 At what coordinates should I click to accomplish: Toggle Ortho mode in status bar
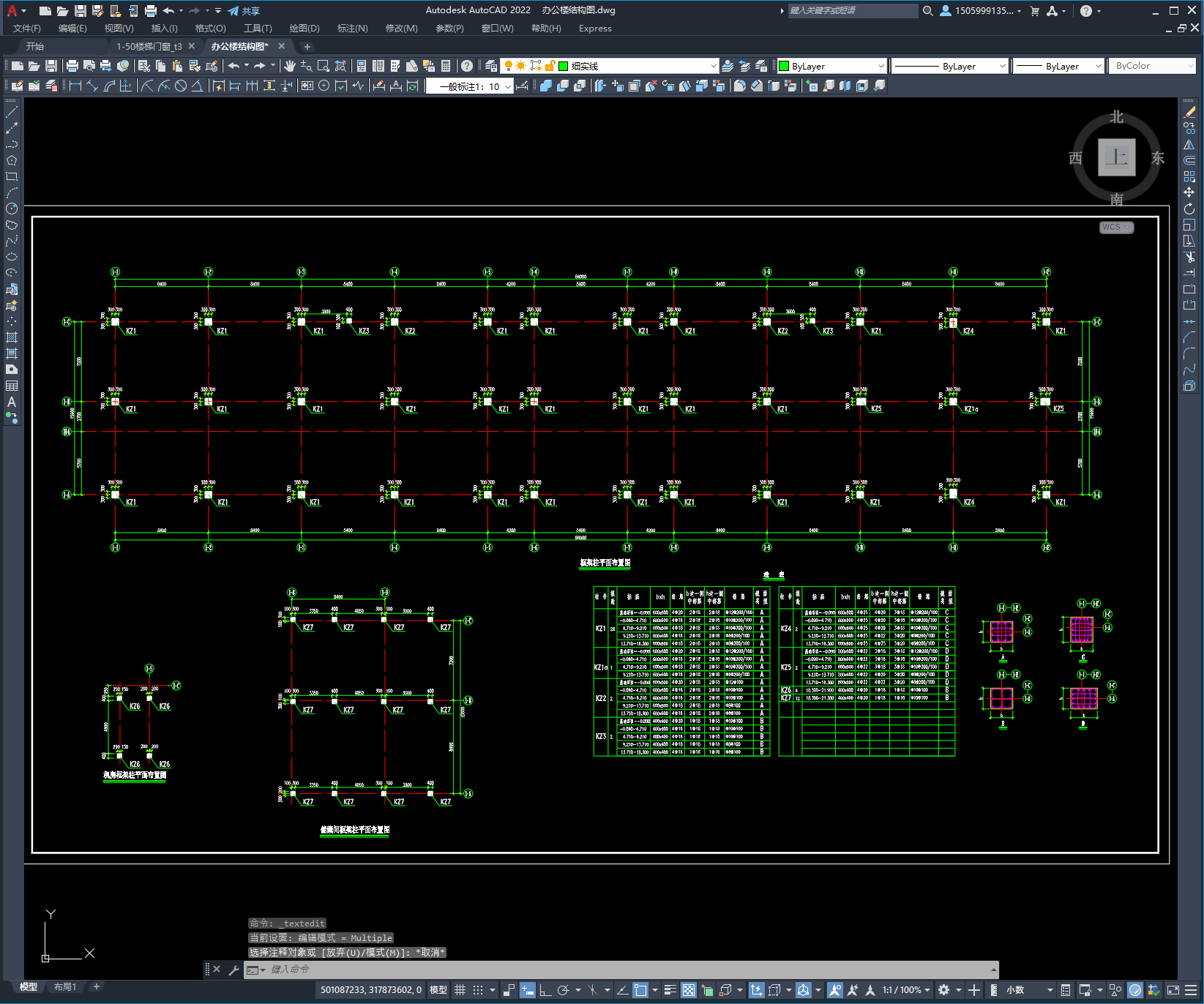pos(545,990)
